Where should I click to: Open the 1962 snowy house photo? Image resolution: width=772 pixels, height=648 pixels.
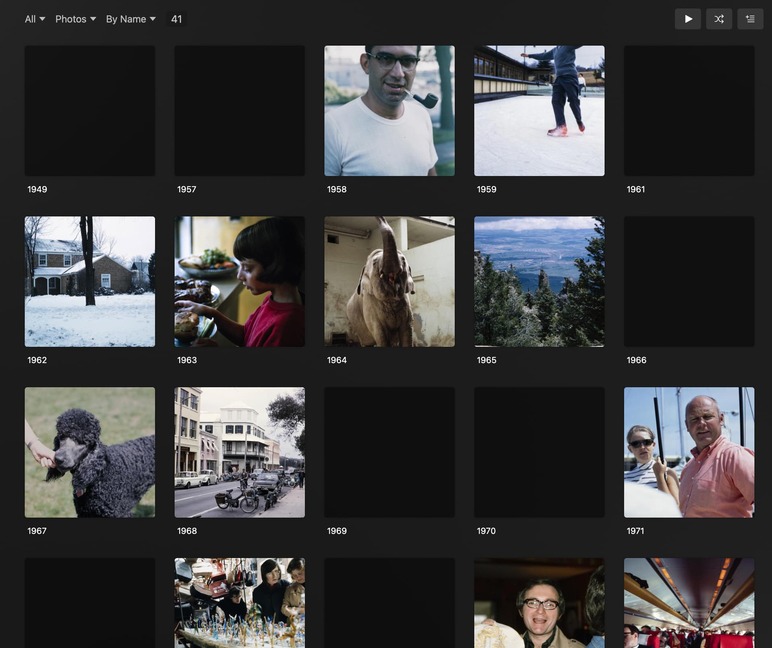[x=90, y=282]
